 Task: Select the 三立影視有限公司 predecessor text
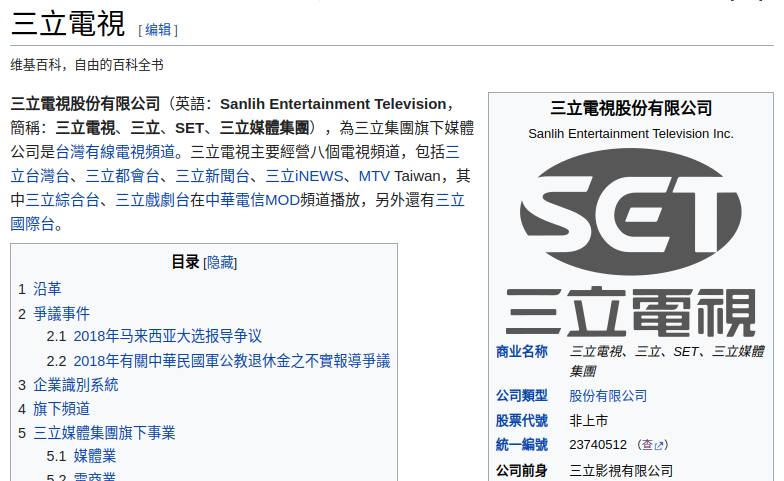click(621, 470)
